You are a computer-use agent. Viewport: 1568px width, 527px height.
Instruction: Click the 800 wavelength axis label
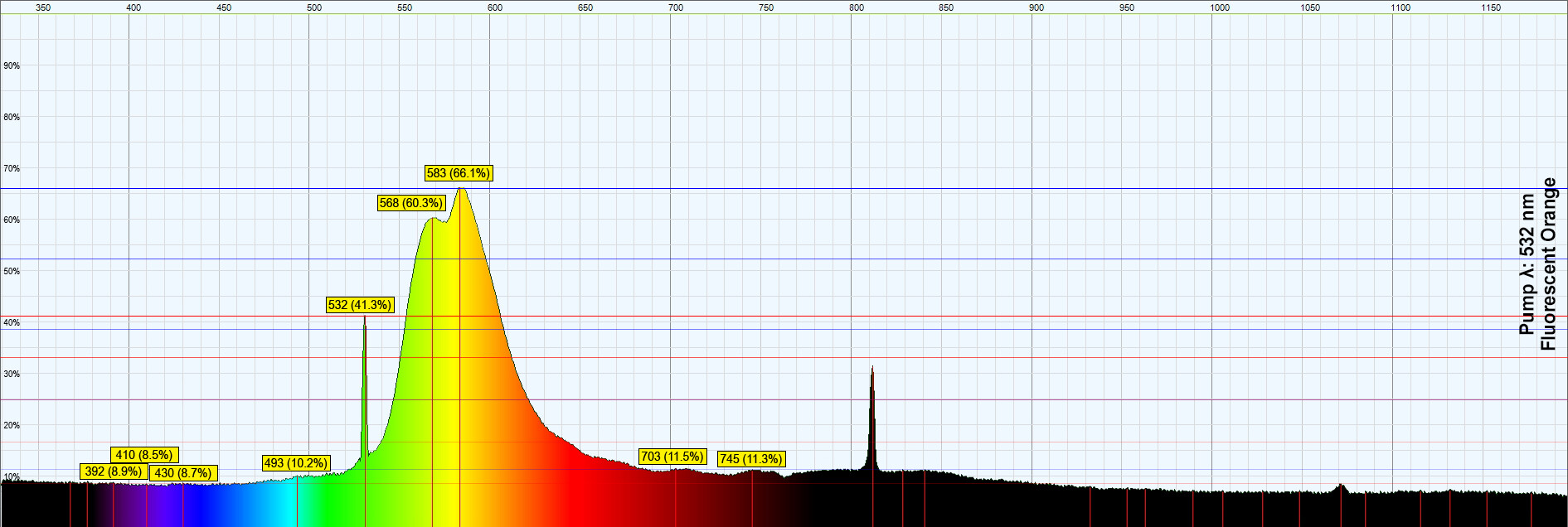[857, 7]
